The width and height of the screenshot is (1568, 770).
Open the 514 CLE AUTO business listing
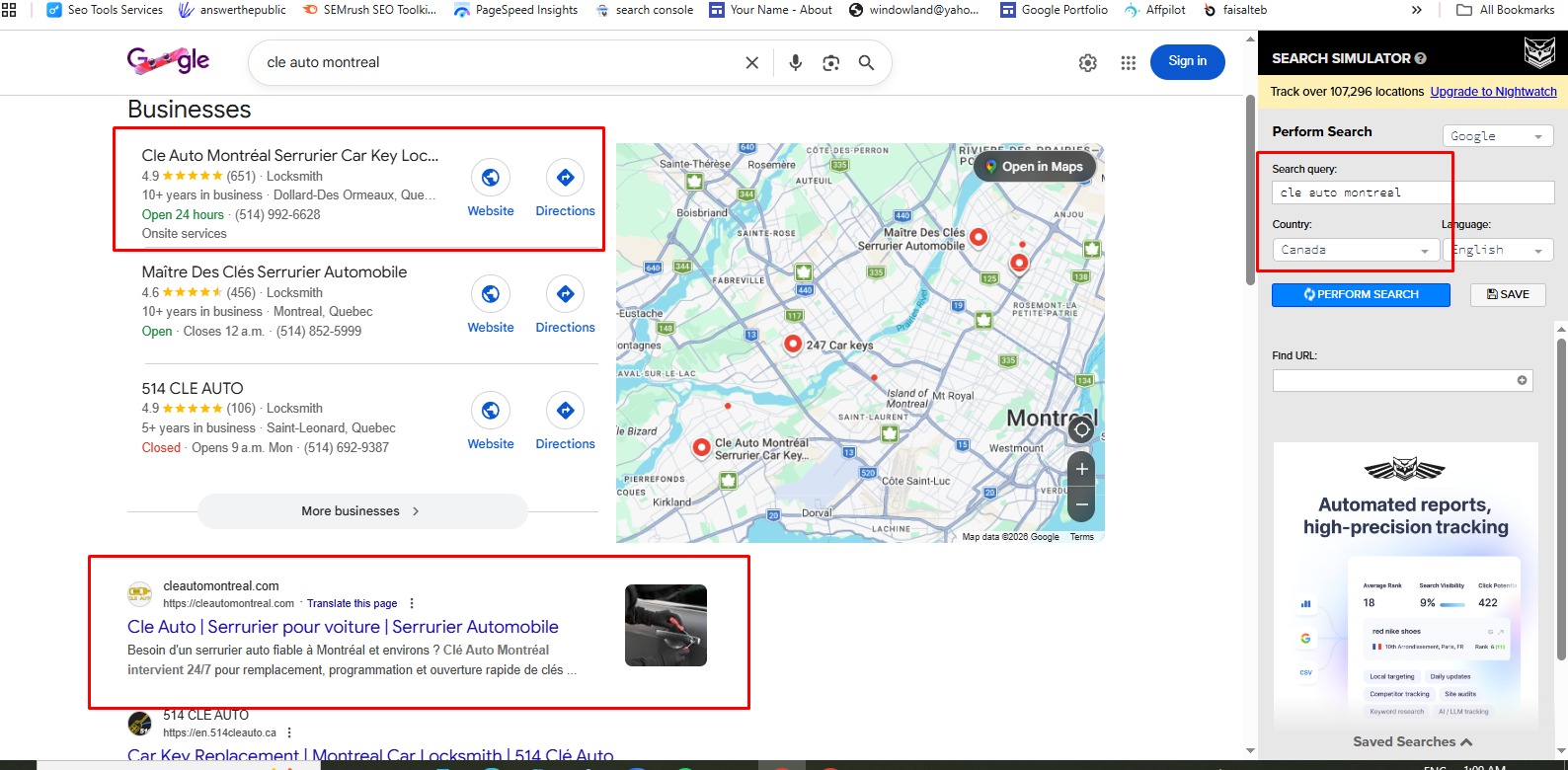point(192,388)
